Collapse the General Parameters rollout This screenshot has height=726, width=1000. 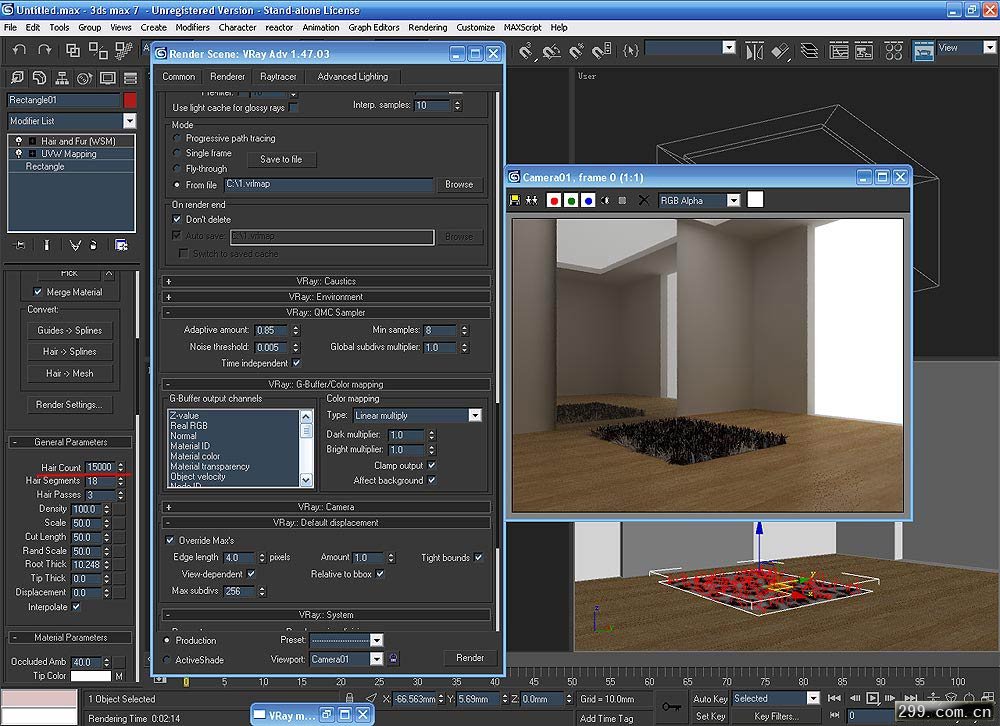(x=70, y=441)
